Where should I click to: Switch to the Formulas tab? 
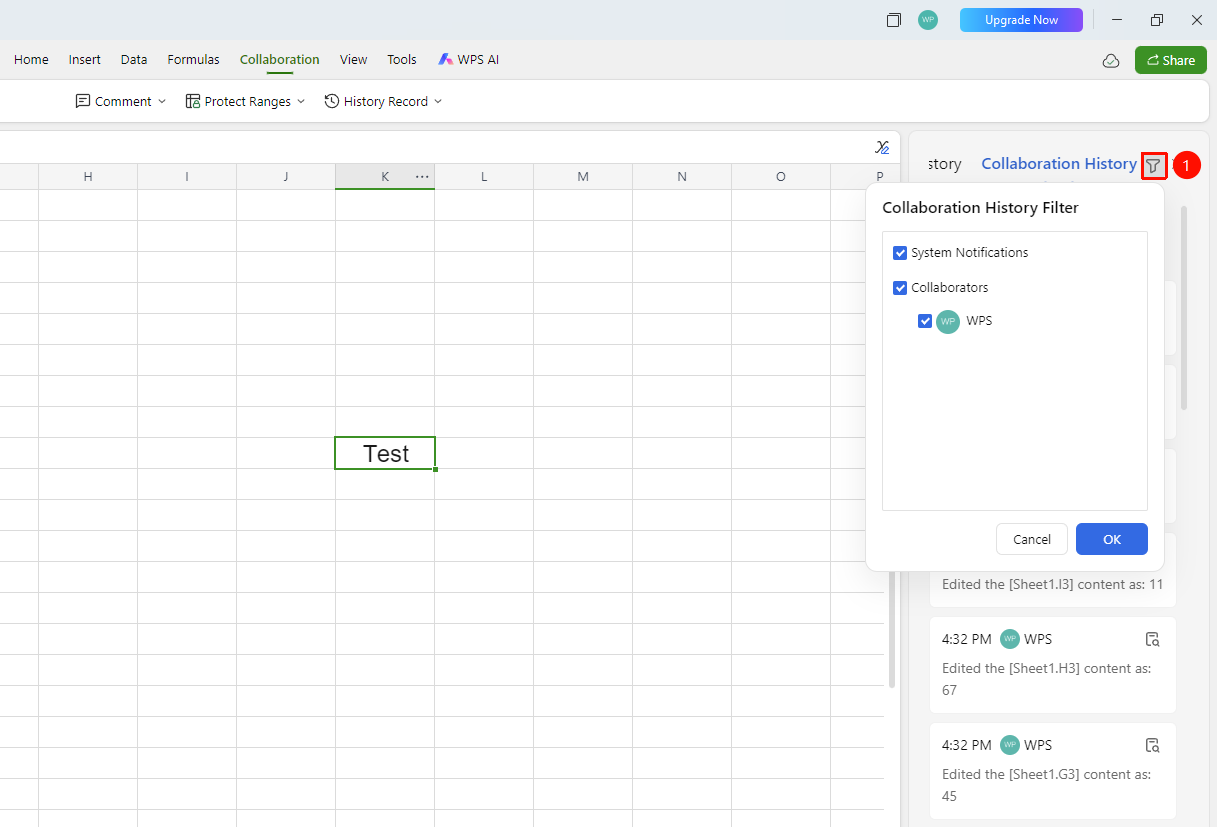coord(193,60)
